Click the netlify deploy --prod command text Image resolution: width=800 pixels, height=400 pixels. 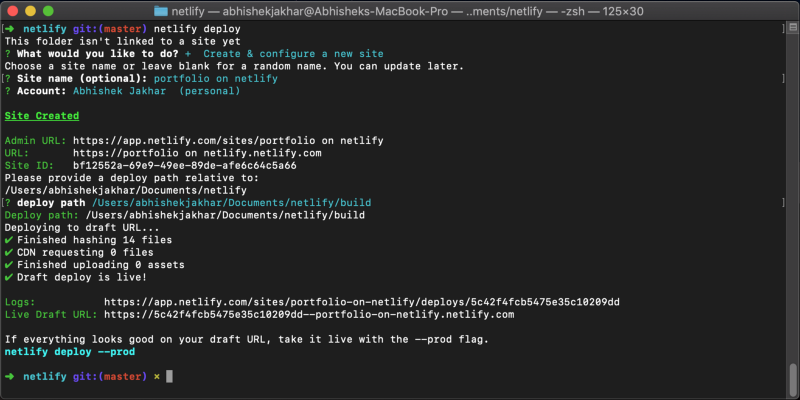click(69, 351)
